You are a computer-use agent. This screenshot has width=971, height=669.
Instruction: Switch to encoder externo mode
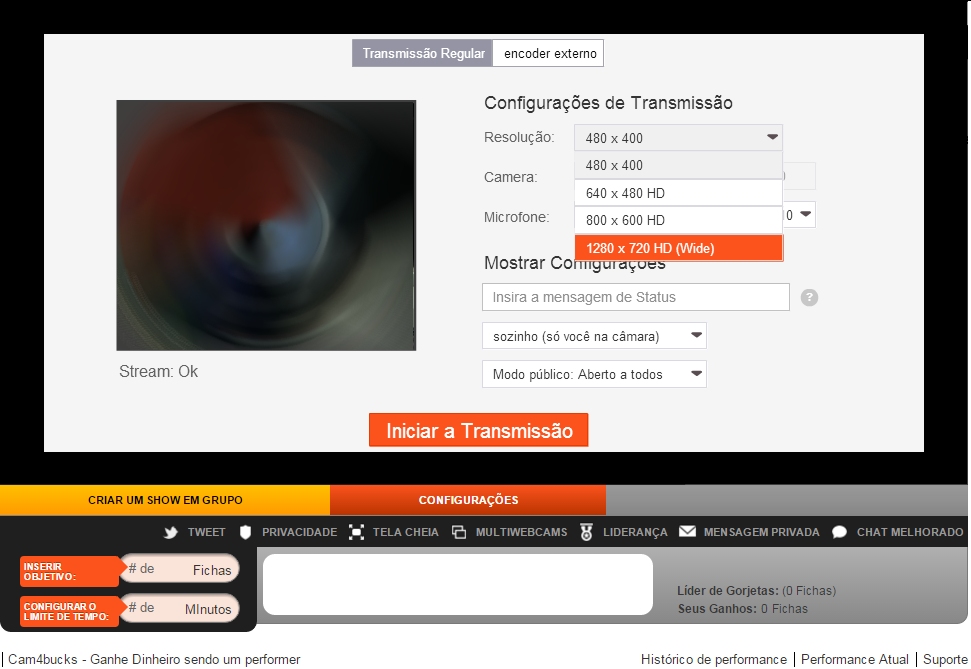coord(549,54)
